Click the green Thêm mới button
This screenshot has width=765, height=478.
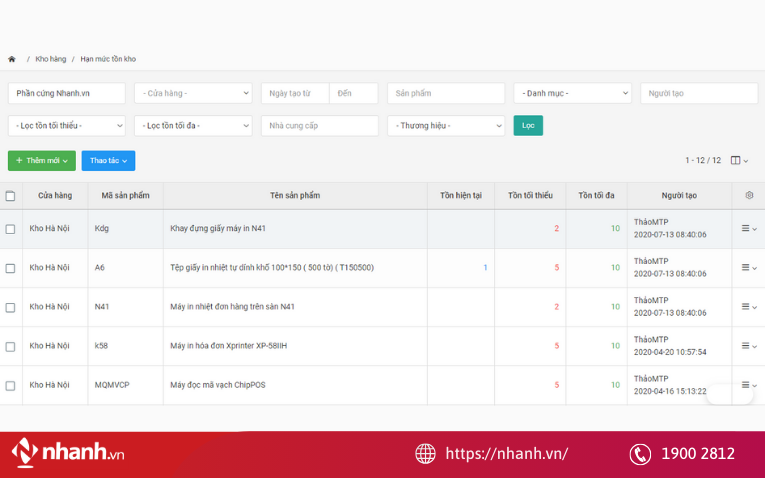coord(42,160)
